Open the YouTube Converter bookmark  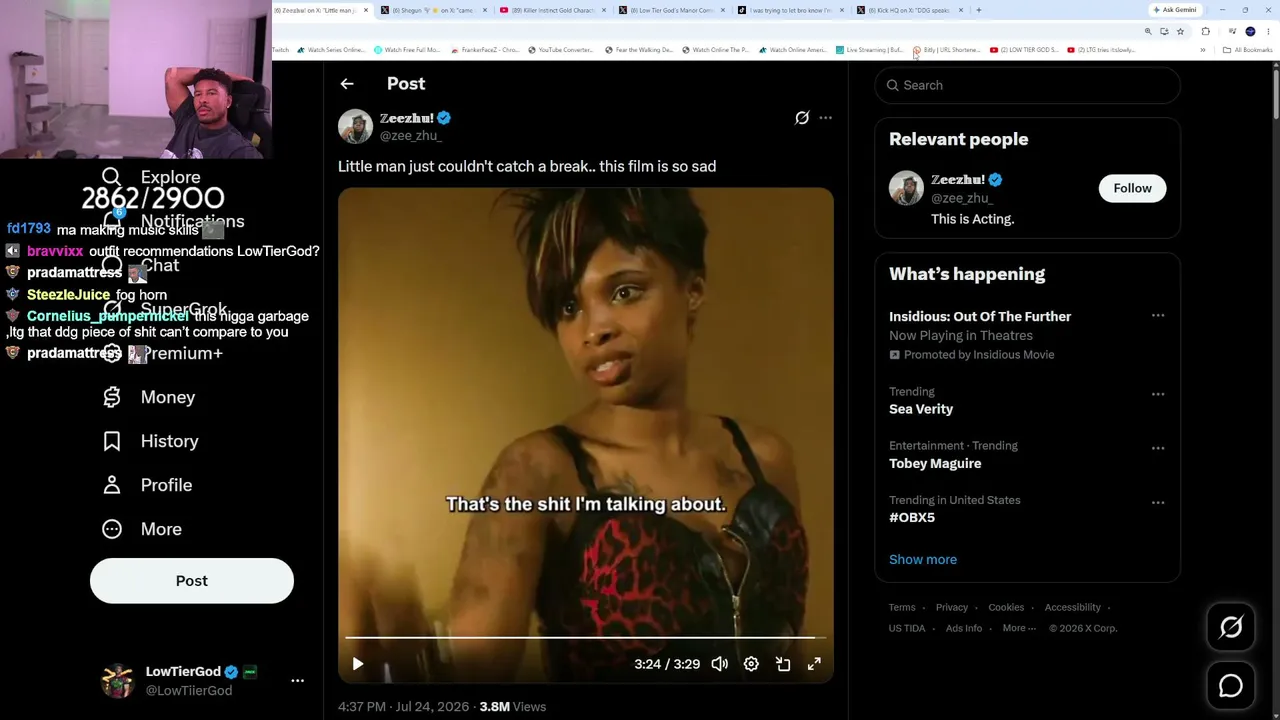[561, 50]
